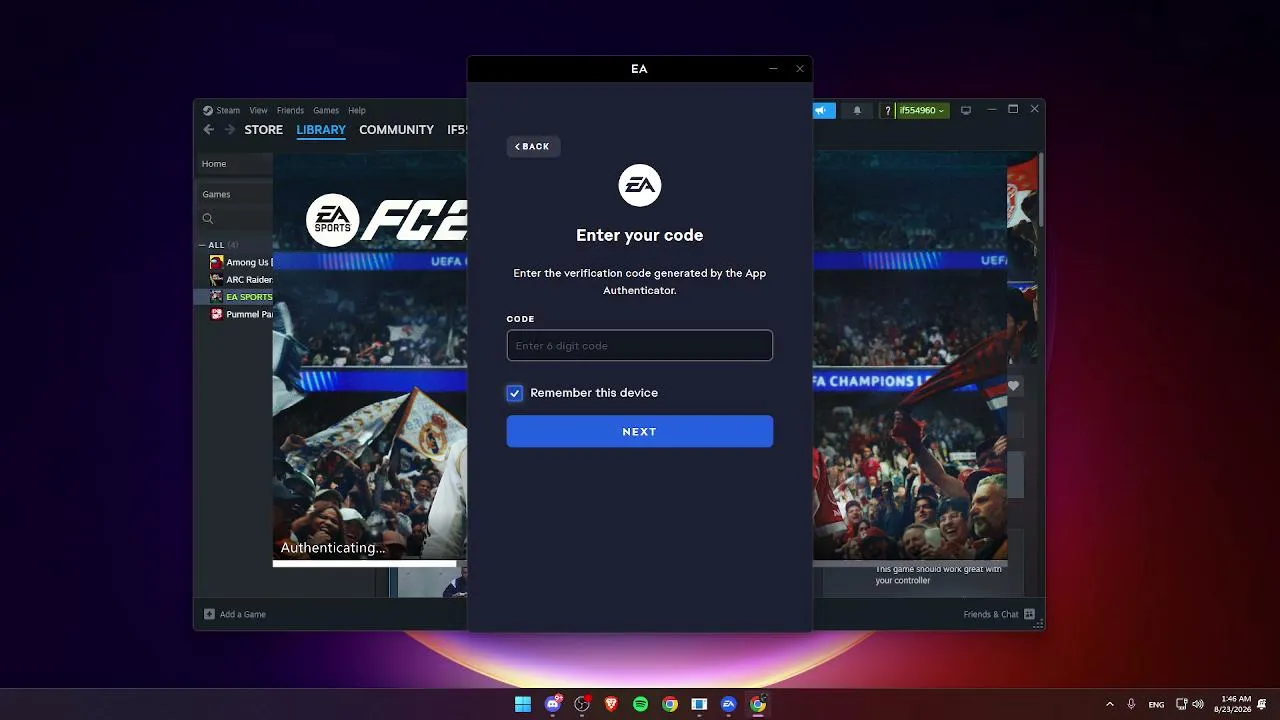Open the Steam menu in the Steam window
Viewport: 1280px width, 720px height.
222,110
